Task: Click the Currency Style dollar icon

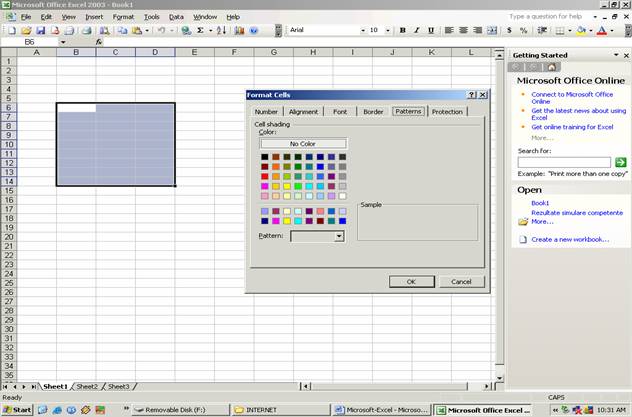Action: [x=509, y=30]
